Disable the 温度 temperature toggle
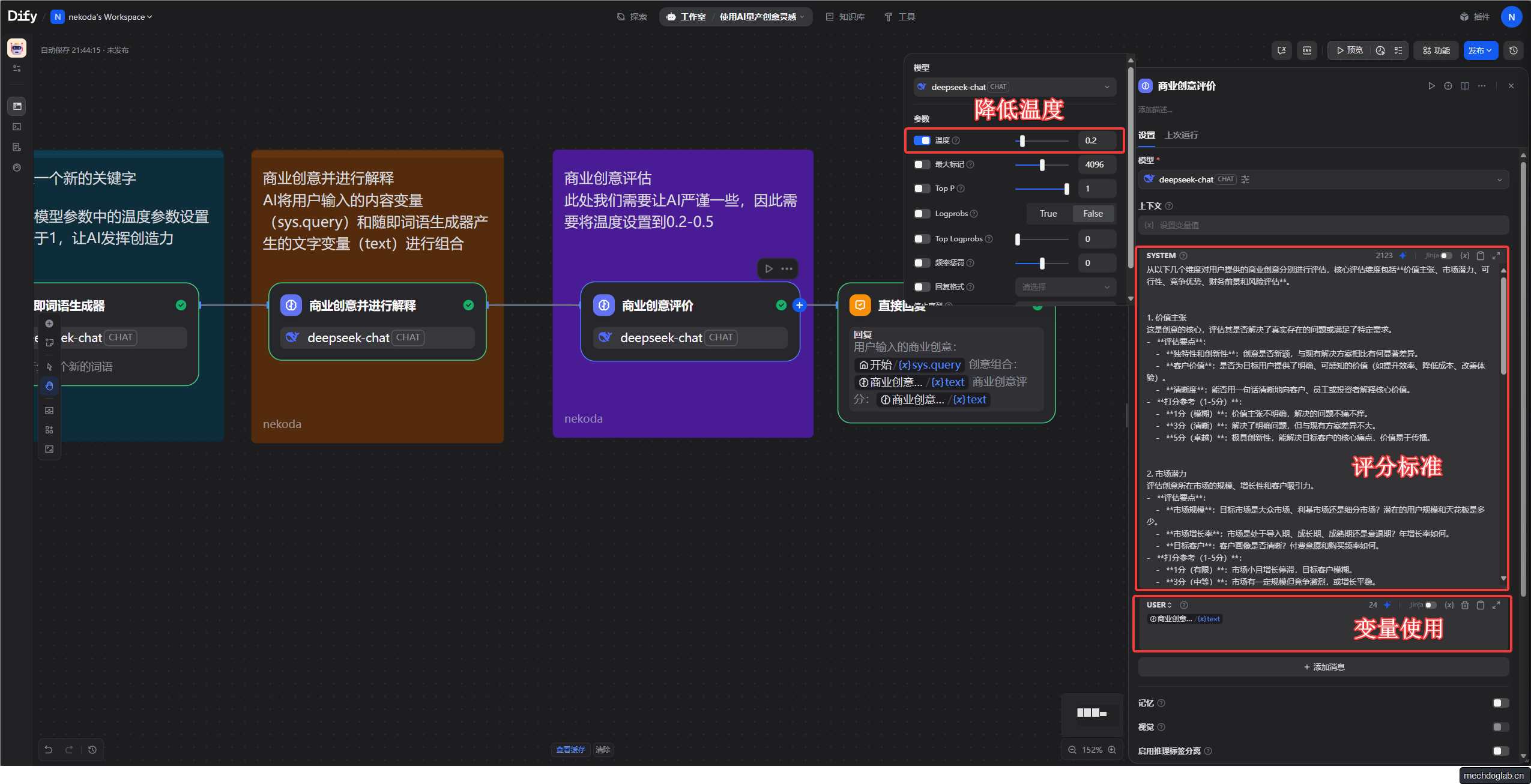Screen dimensions: 1531x784 [922, 140]
